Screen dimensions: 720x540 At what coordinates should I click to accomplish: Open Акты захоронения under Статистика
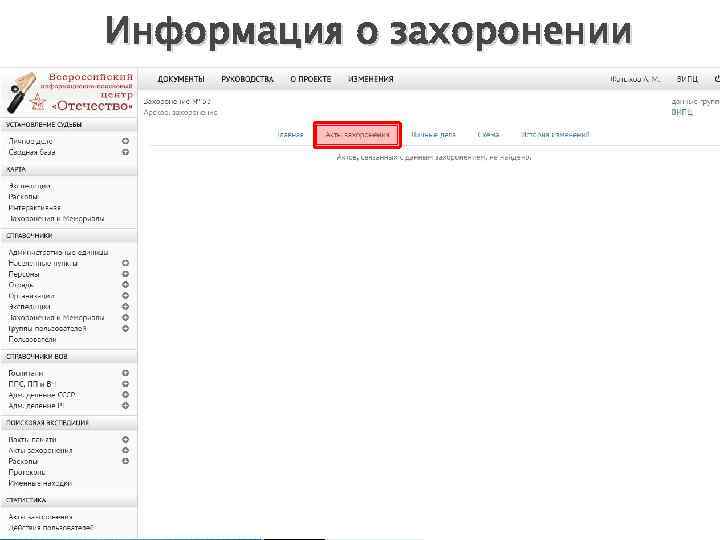click(x=40, y=517)
